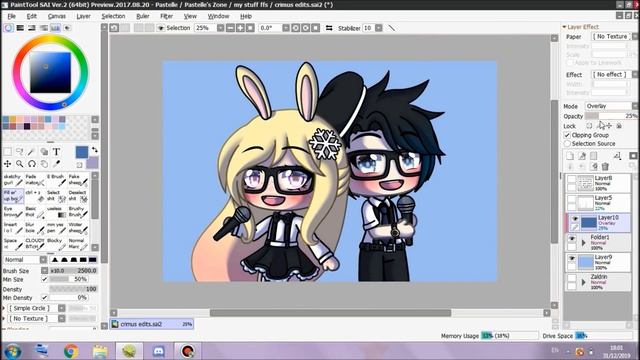Select the Shape tool next to Text
Viewport: 640px width, 360px height.
[x=44, y=152]
